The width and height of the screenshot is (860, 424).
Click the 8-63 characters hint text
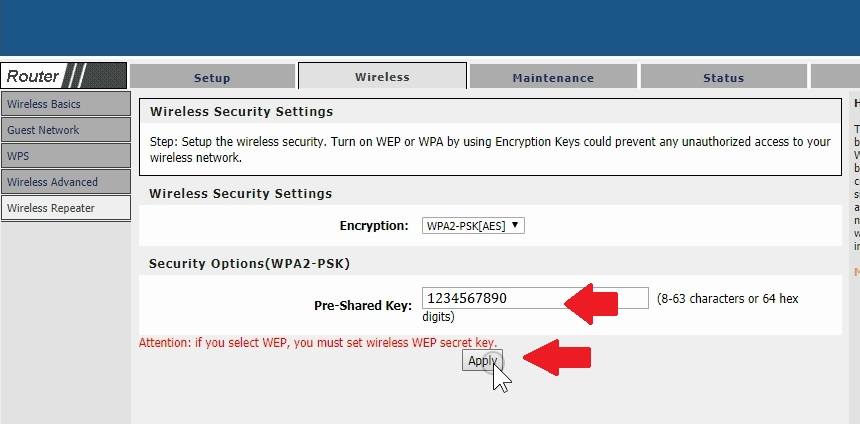727,298
